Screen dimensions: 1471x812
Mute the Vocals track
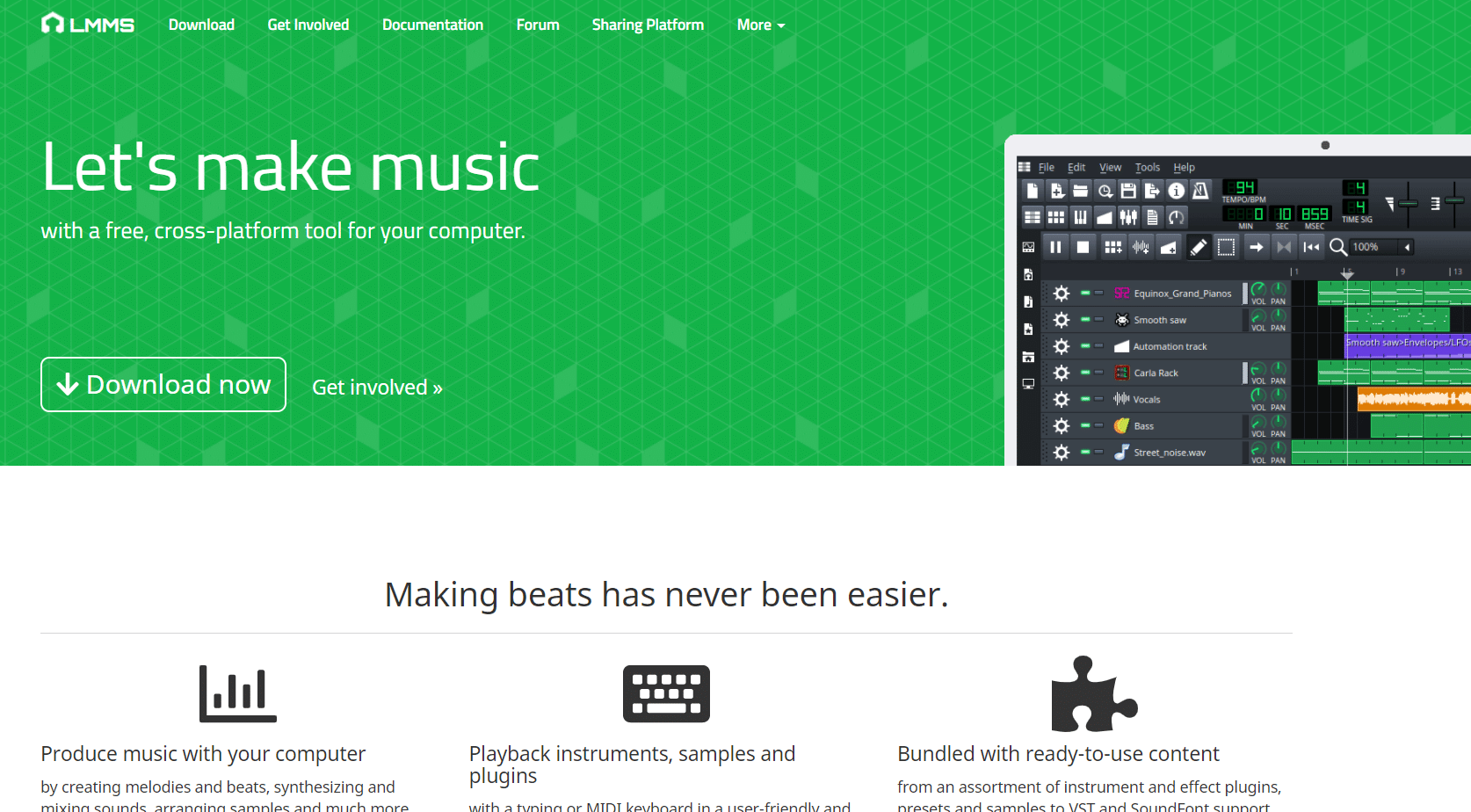point(1085,398)
